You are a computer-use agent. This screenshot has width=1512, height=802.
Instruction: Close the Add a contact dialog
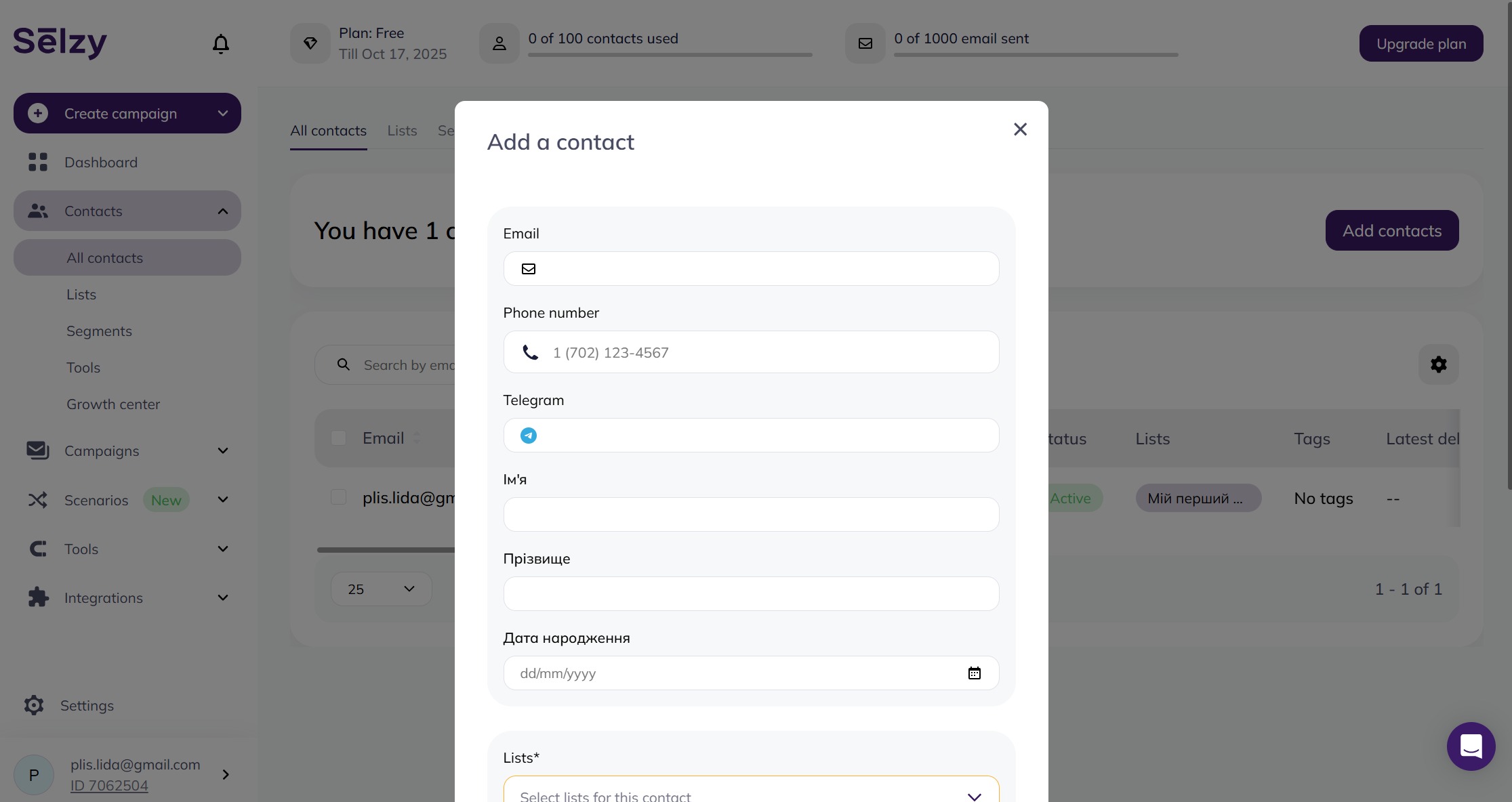tap(1021, 129)
